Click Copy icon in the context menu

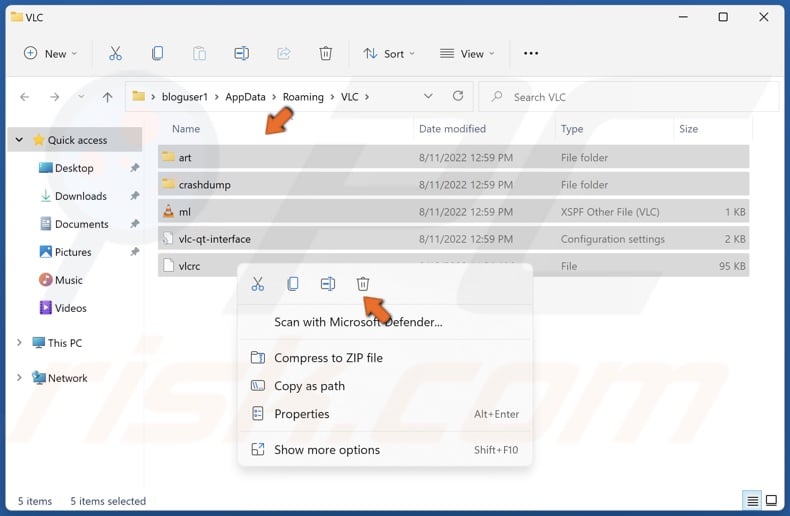tap(293, 284)
